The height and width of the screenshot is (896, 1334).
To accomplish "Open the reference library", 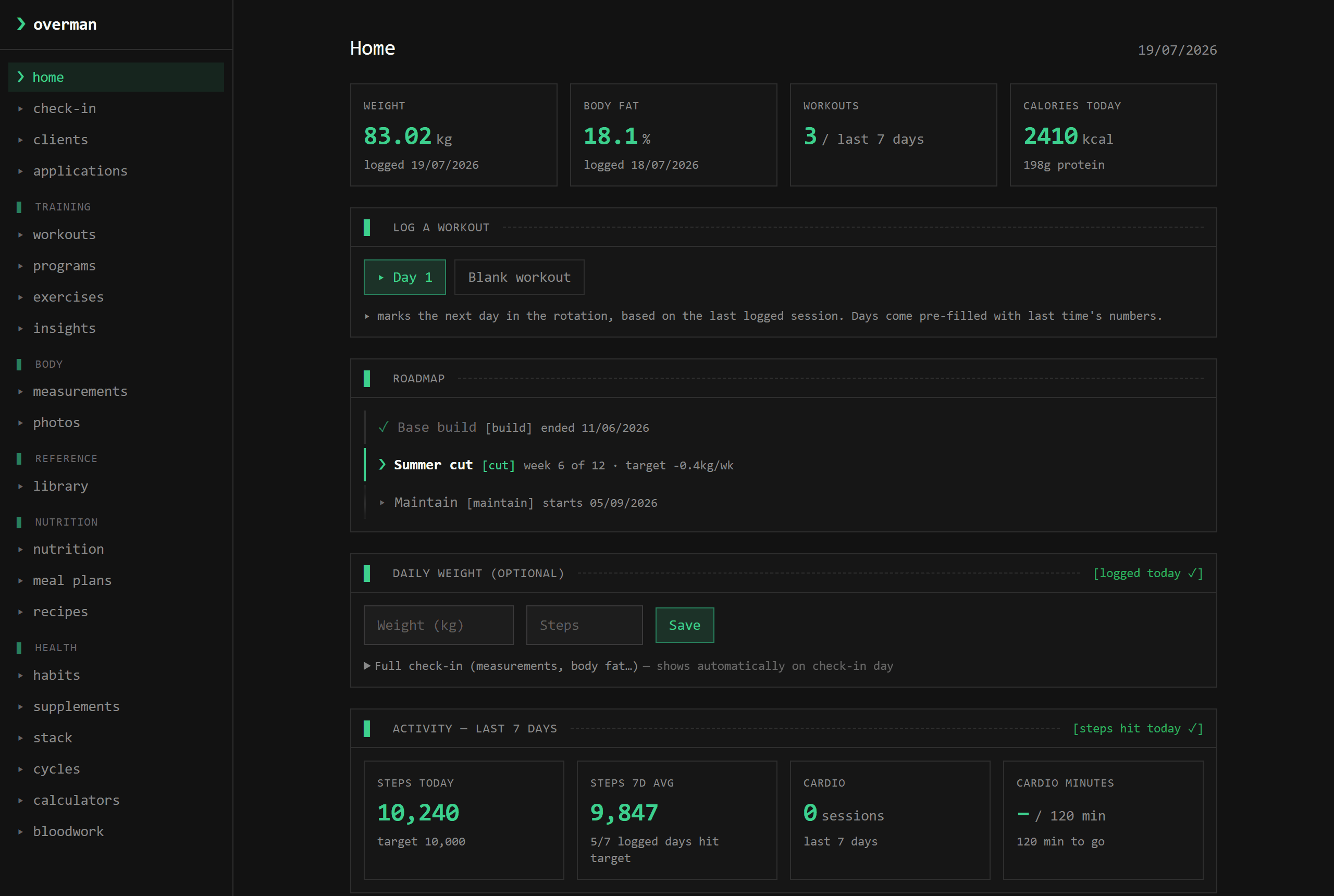I will point(116,486).
